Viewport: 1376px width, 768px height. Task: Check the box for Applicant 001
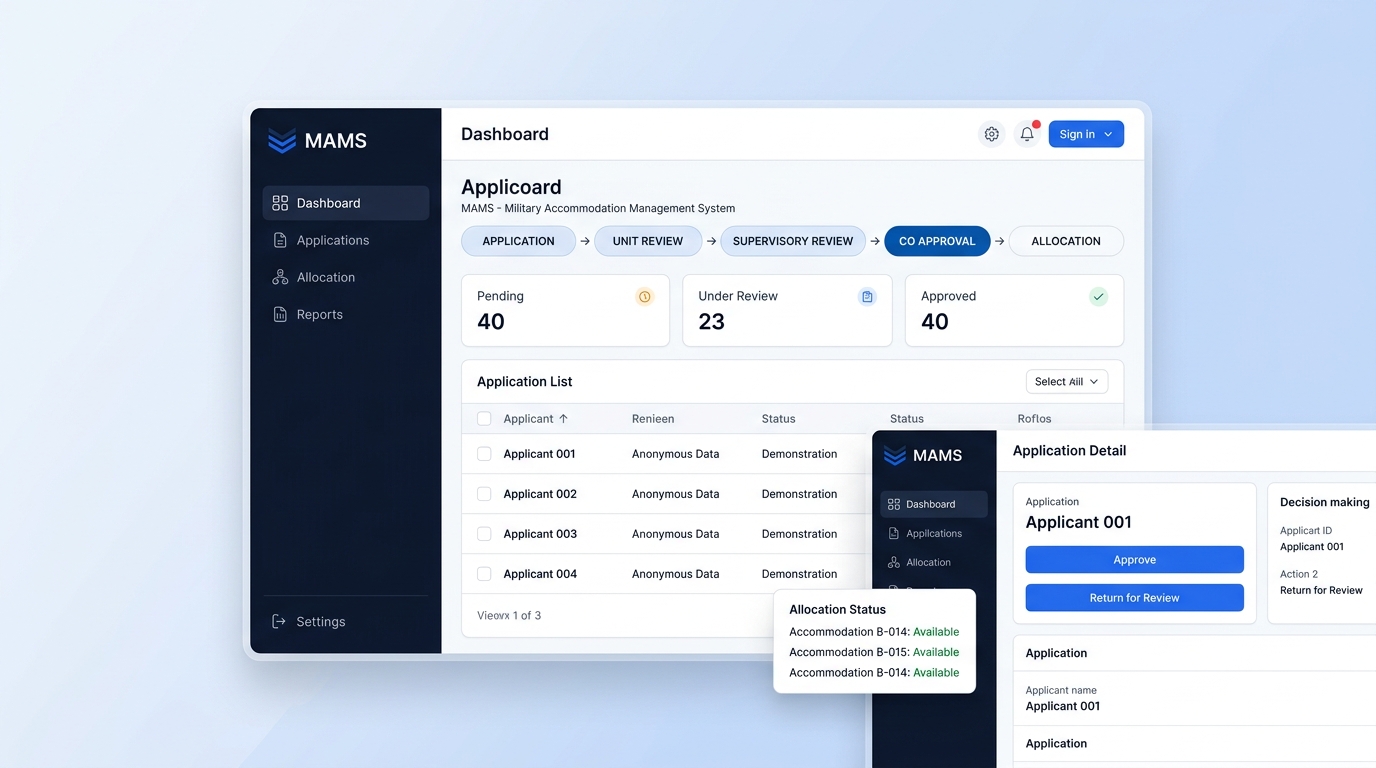tap(484, 454)
